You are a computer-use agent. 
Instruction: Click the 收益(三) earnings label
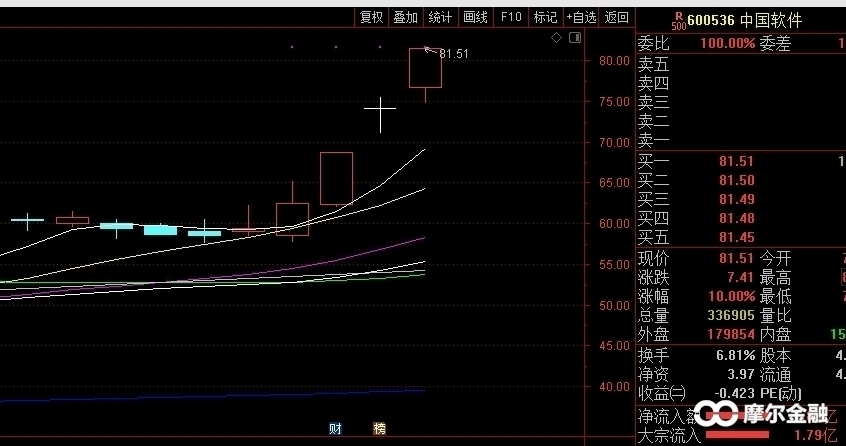coord(663,392)
